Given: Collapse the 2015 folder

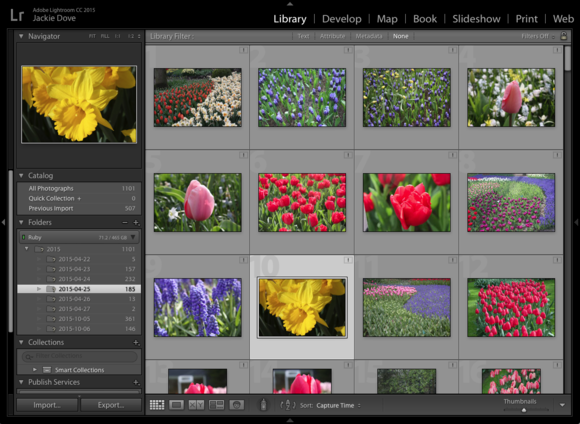Looking at the screenshot, I should tap(27, 249).
